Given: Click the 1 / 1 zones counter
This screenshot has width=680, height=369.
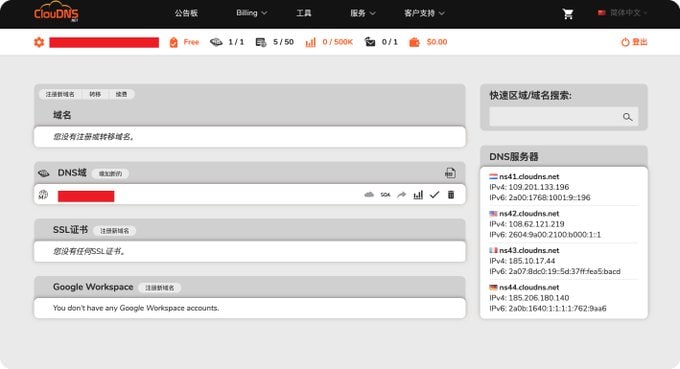Looking at the screenshot, I should coord(236,42).
